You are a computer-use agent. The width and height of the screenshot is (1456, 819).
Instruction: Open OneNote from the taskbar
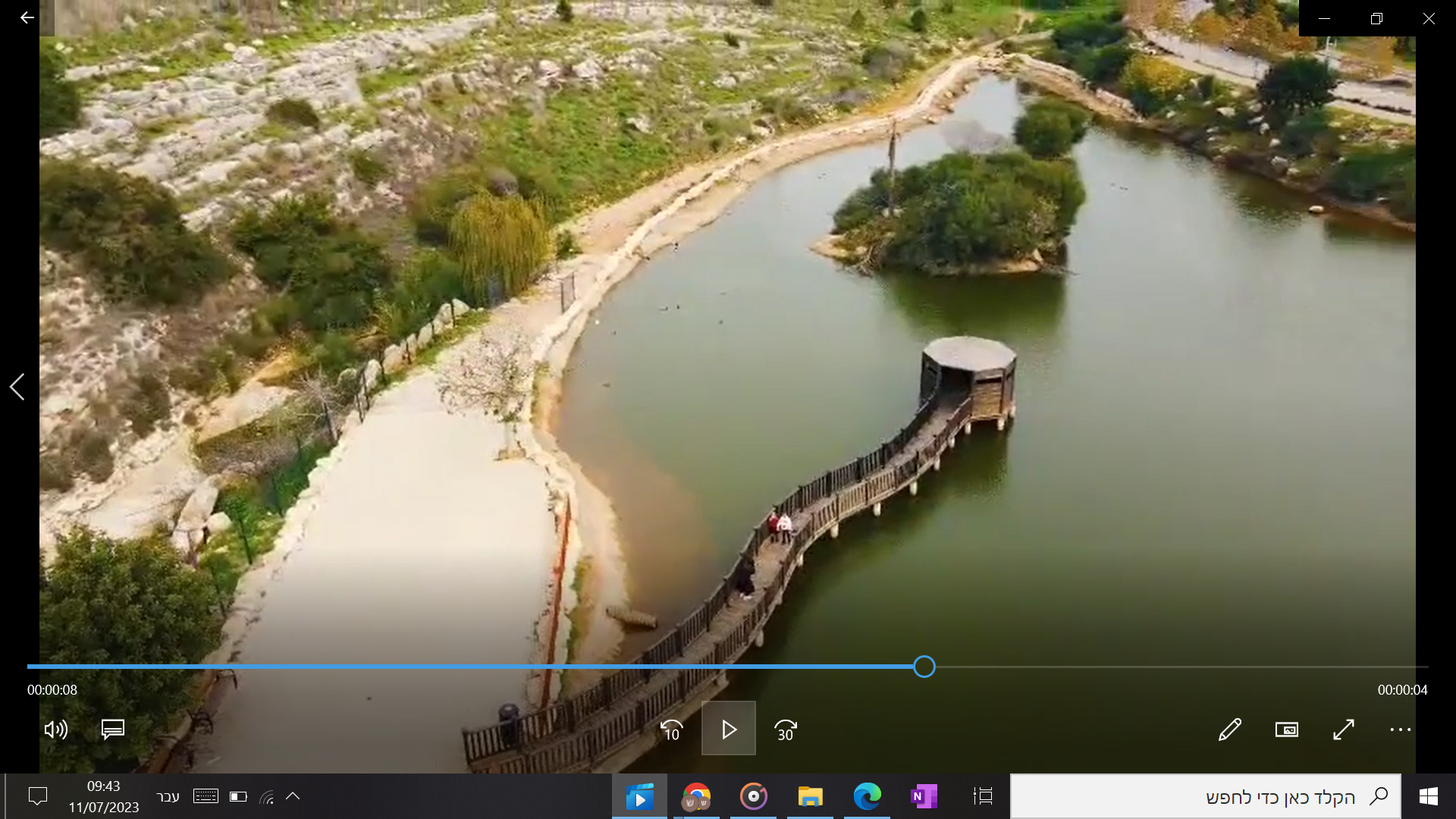[x=924, y=796]
